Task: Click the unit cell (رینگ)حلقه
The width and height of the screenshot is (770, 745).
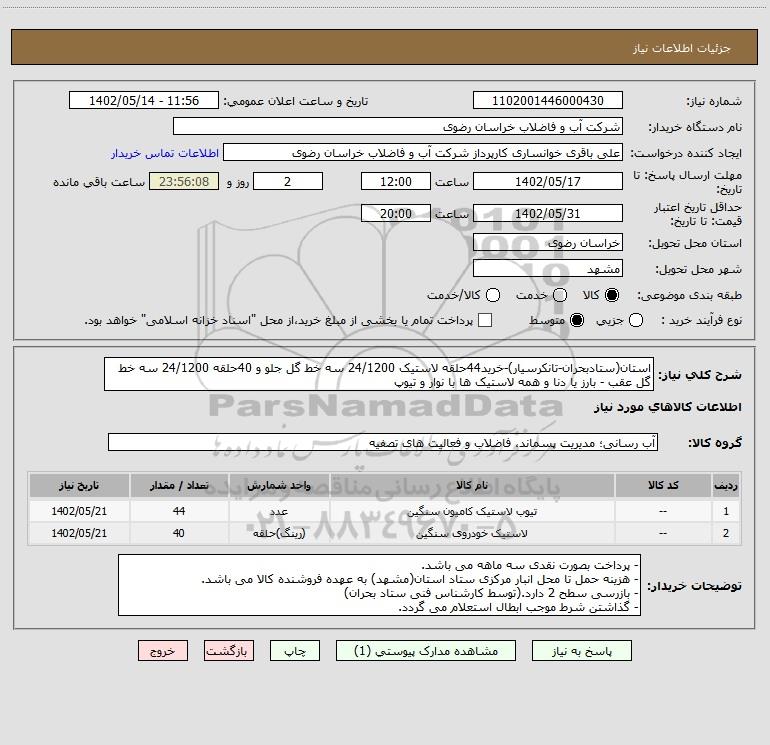Action: [x=279, y=533]
